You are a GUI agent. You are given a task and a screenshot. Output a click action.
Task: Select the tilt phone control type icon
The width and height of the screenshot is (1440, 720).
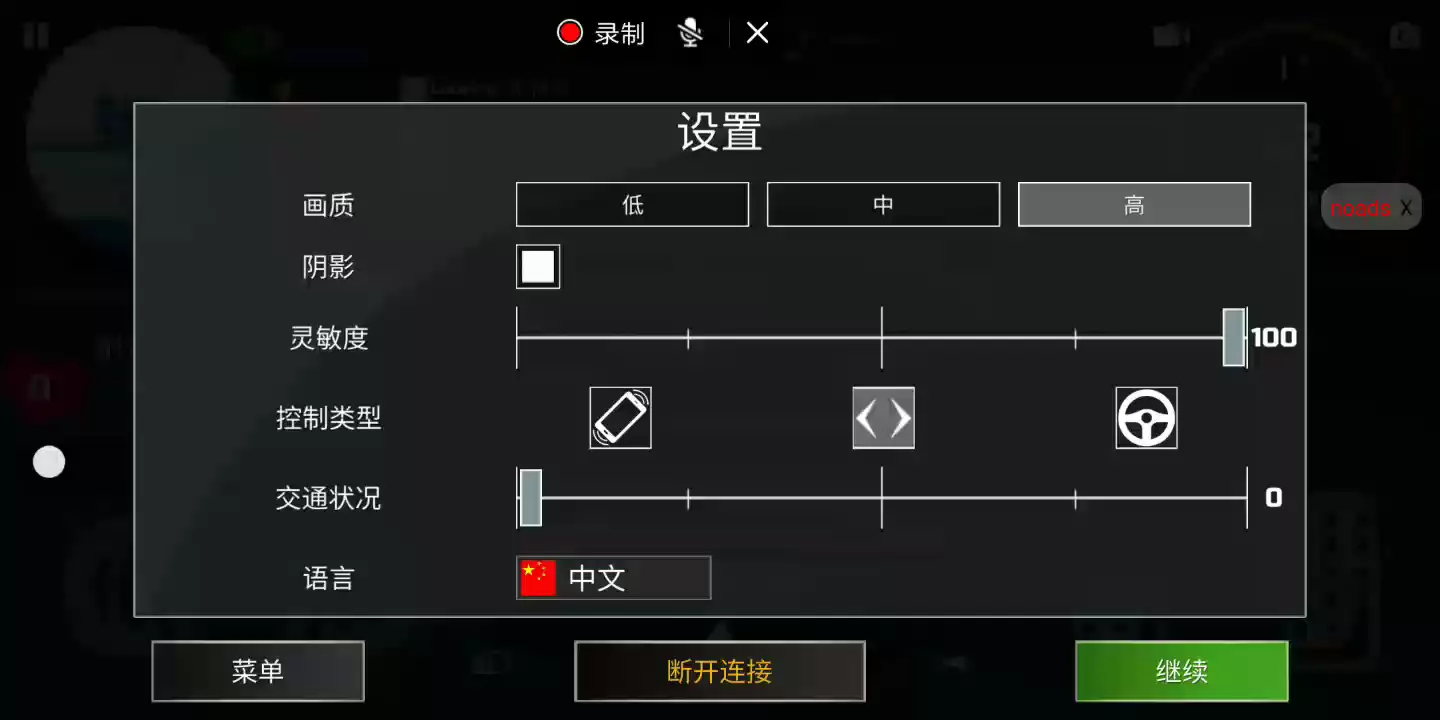click(620, 418)
